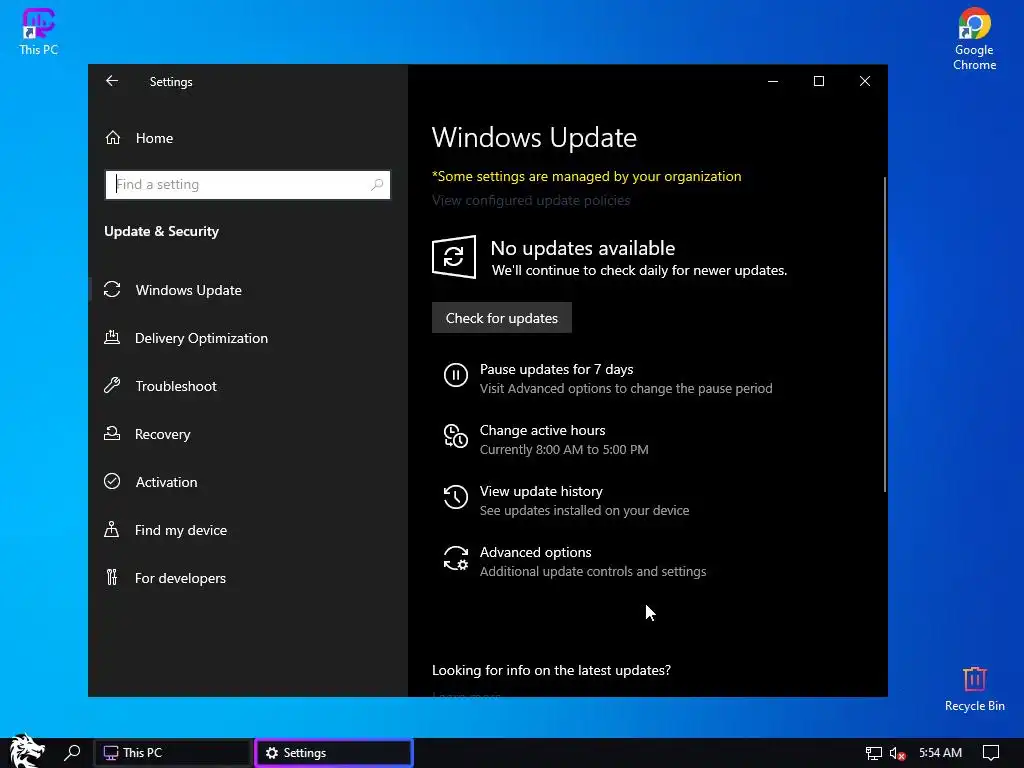1024x768 pixels.
Task: Click the pause circle icon
Action: click(456, 376)
